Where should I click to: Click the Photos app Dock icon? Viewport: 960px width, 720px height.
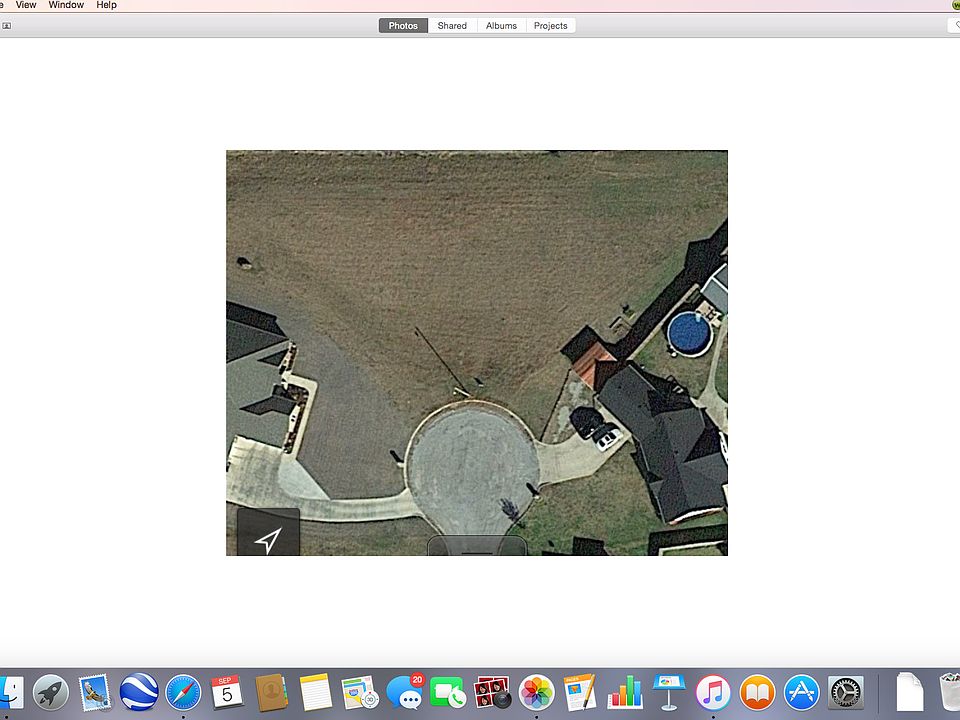[536, 692]
